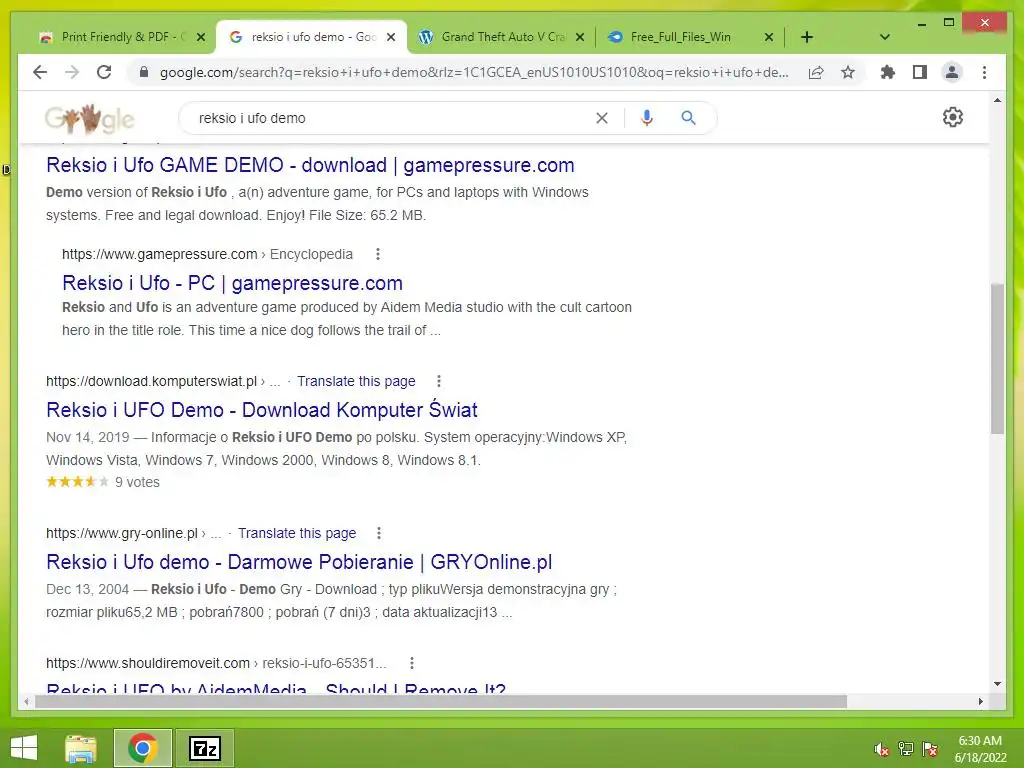Open more options for gry-online result
Viewport: 1024px width, 768px height.
point(379,533)
